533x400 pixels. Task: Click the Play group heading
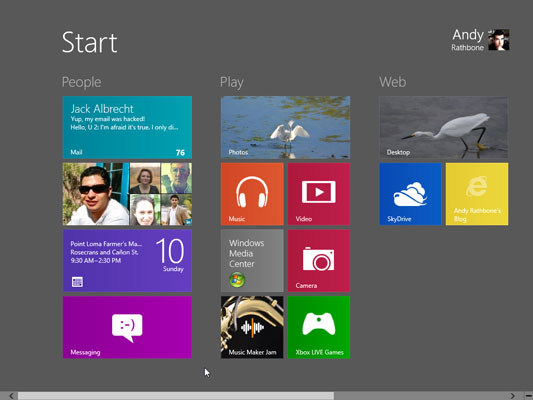232,82
